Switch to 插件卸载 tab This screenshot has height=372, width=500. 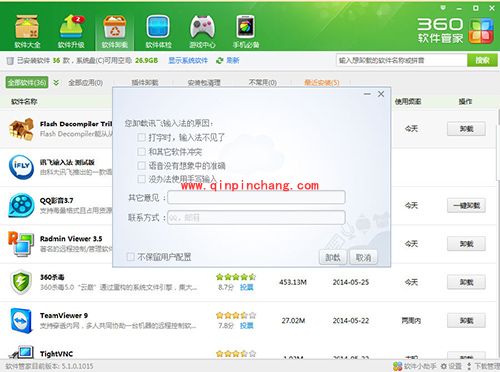[x=145, y=82]
